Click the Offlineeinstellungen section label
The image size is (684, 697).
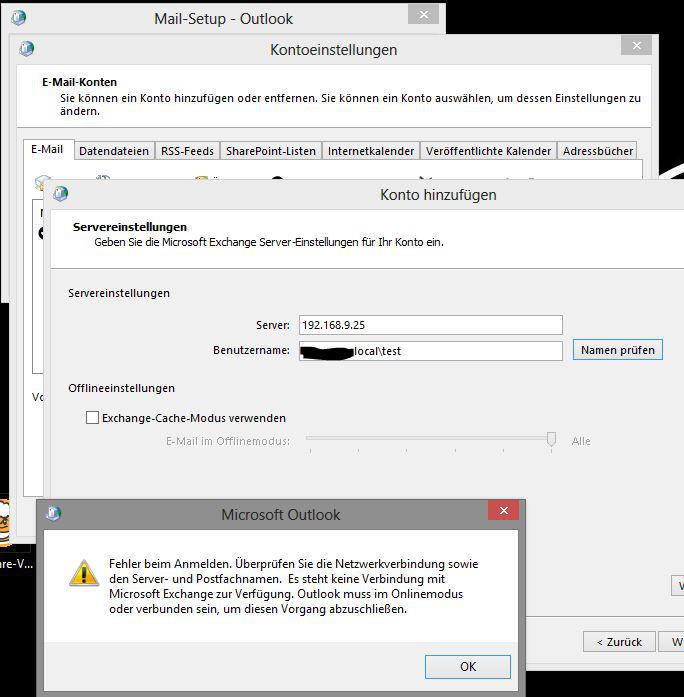pyautogui.click(x=121, y=388)
